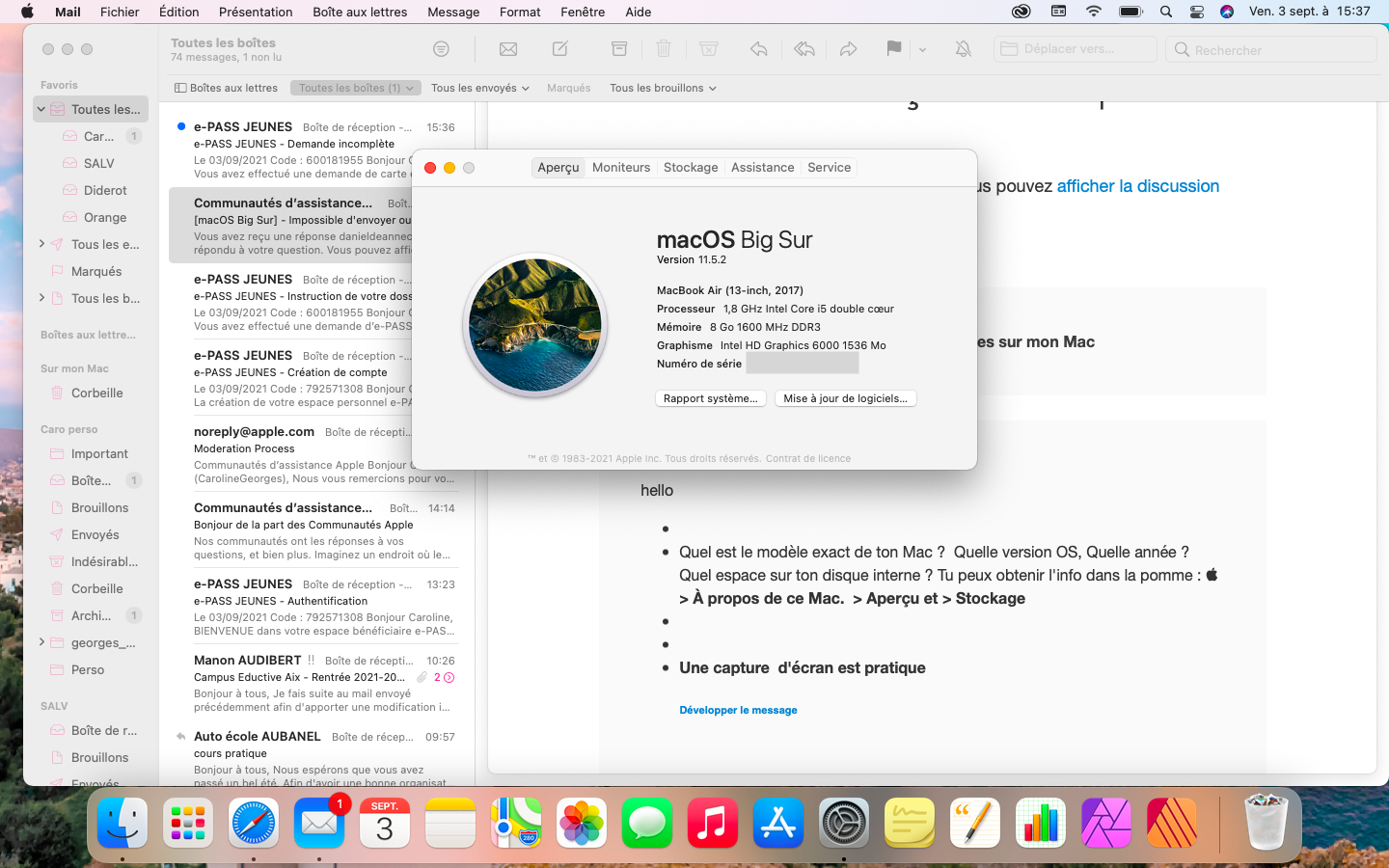This screenshot has width=1389, height=868.
Task: Toggle the message list filter icon
Action: pos(441,49)
